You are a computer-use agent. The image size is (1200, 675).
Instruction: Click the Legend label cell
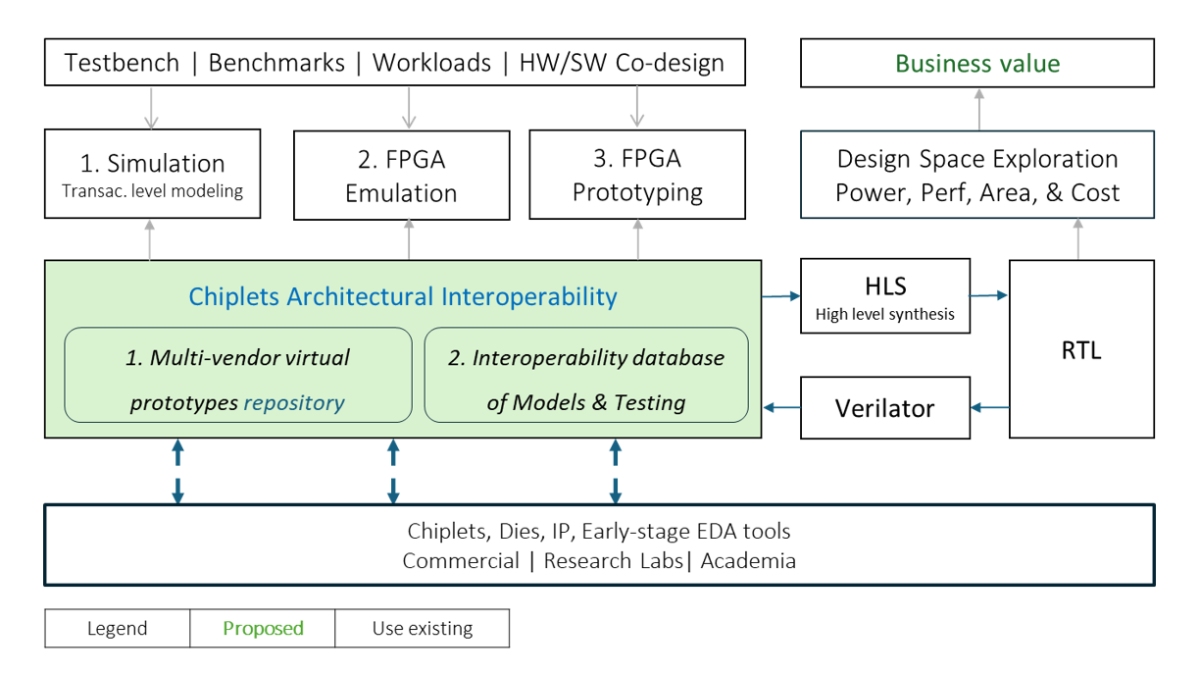pos(117,629)
